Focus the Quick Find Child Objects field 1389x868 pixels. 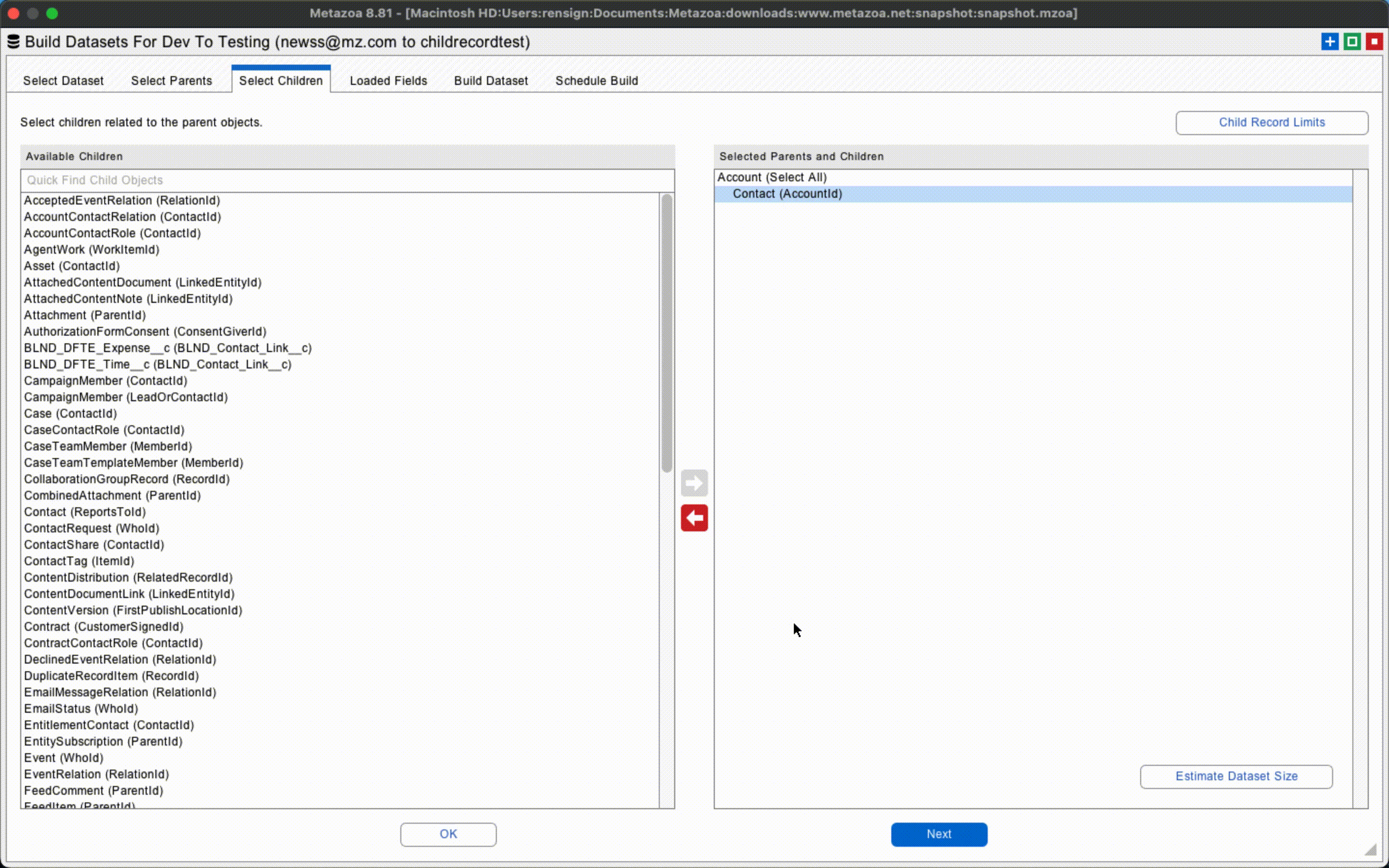[347, 180]
